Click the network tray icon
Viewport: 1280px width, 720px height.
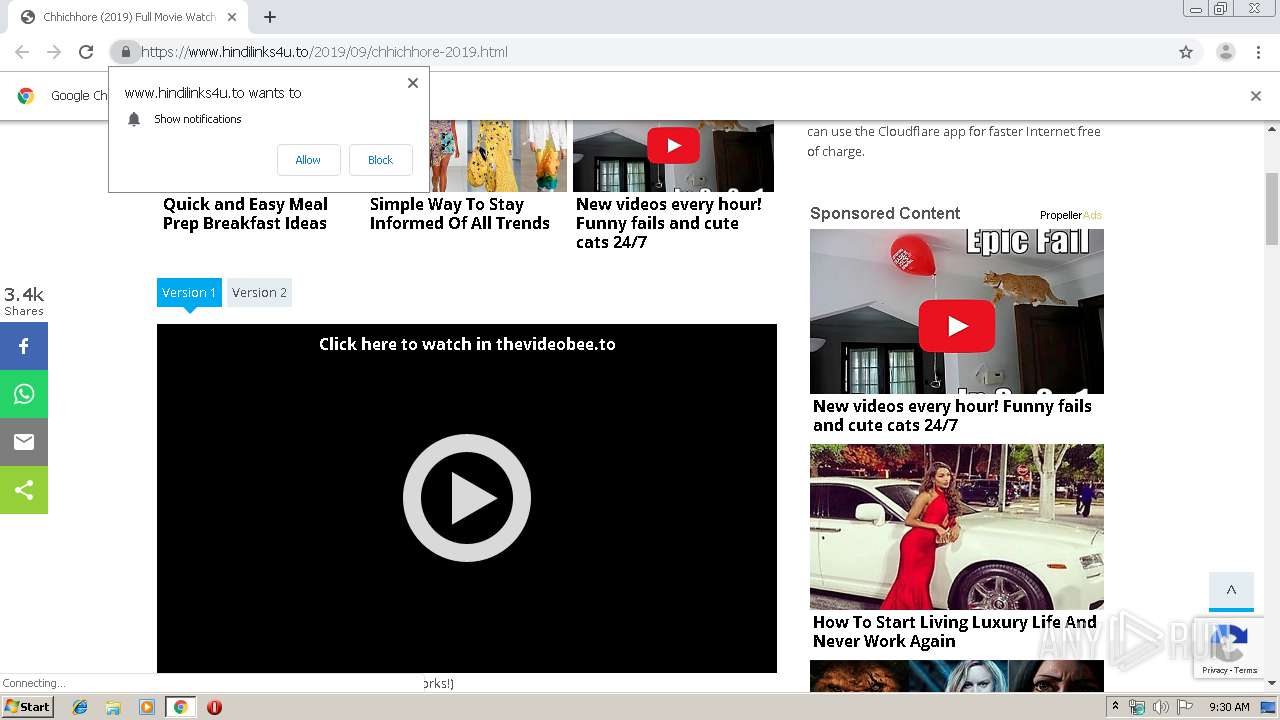(1137, 707)
